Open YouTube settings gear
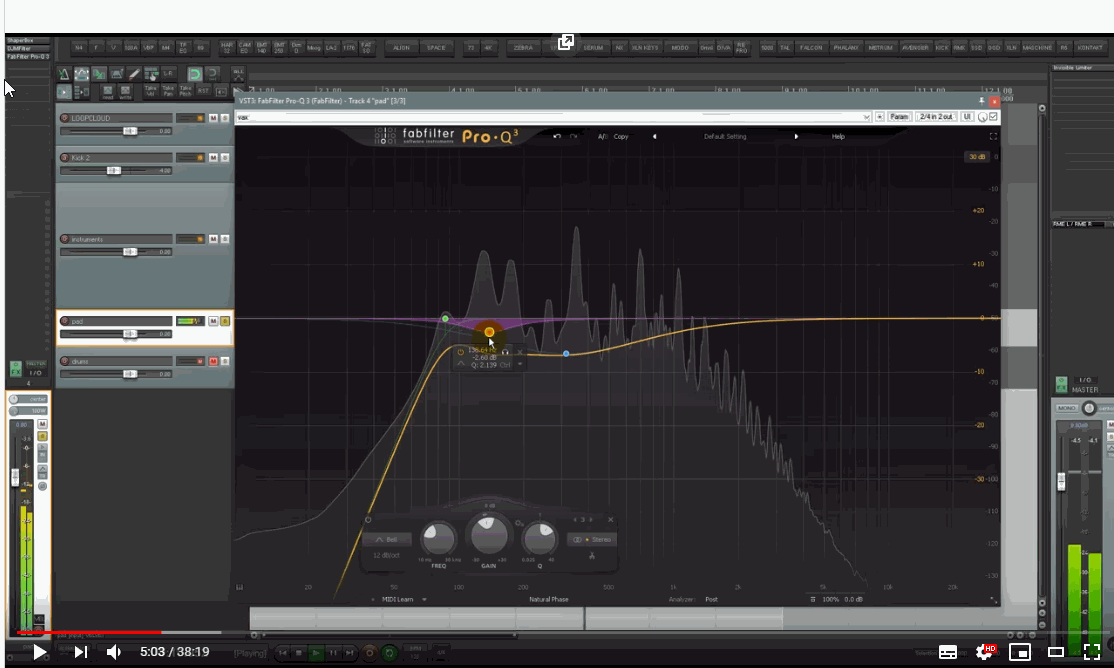 click(x=984, y=652)
